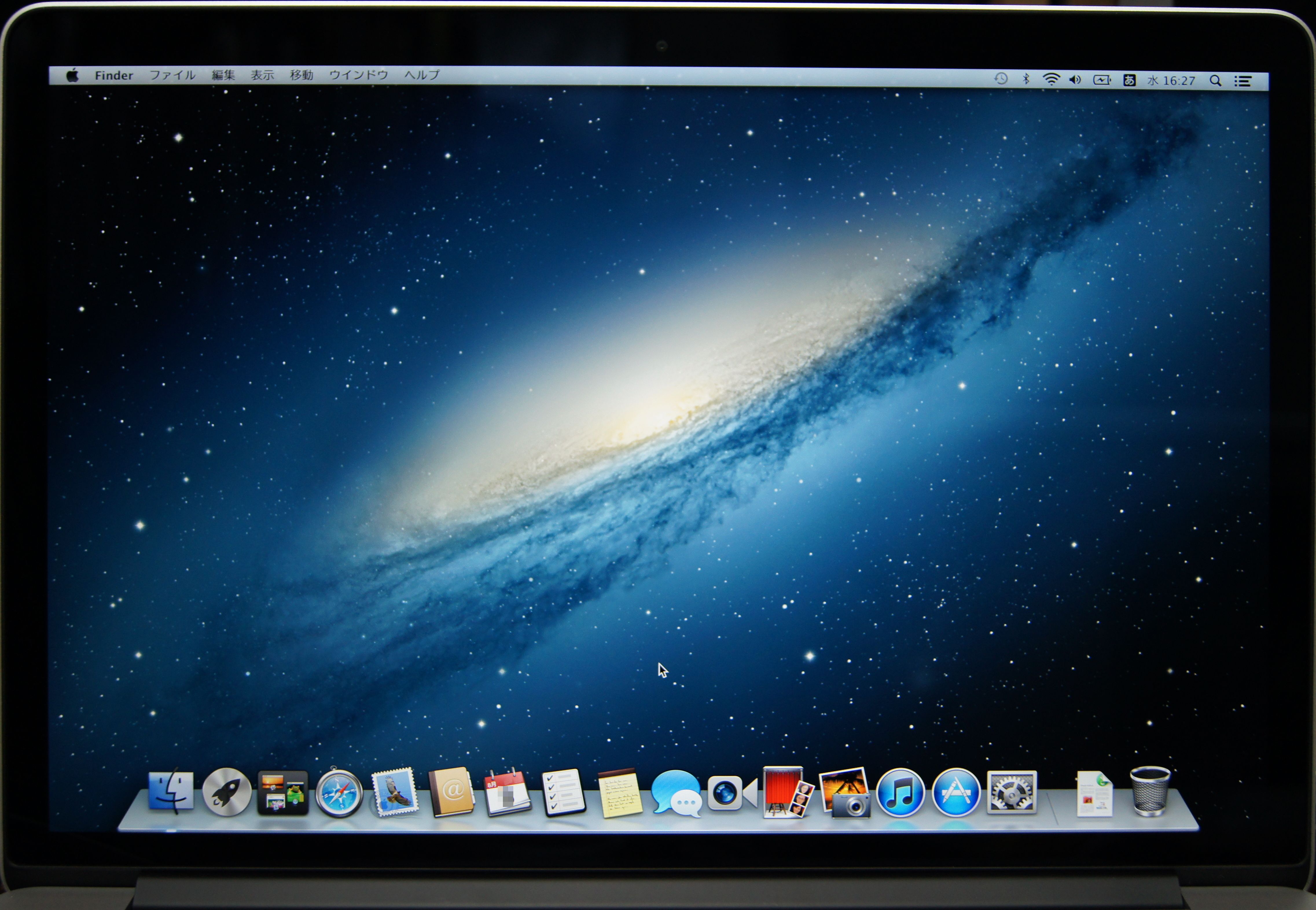Viewport: 1316px width, 910px height.
Task: Open the 移動 menu in menu bar
Action: point(301,75)
